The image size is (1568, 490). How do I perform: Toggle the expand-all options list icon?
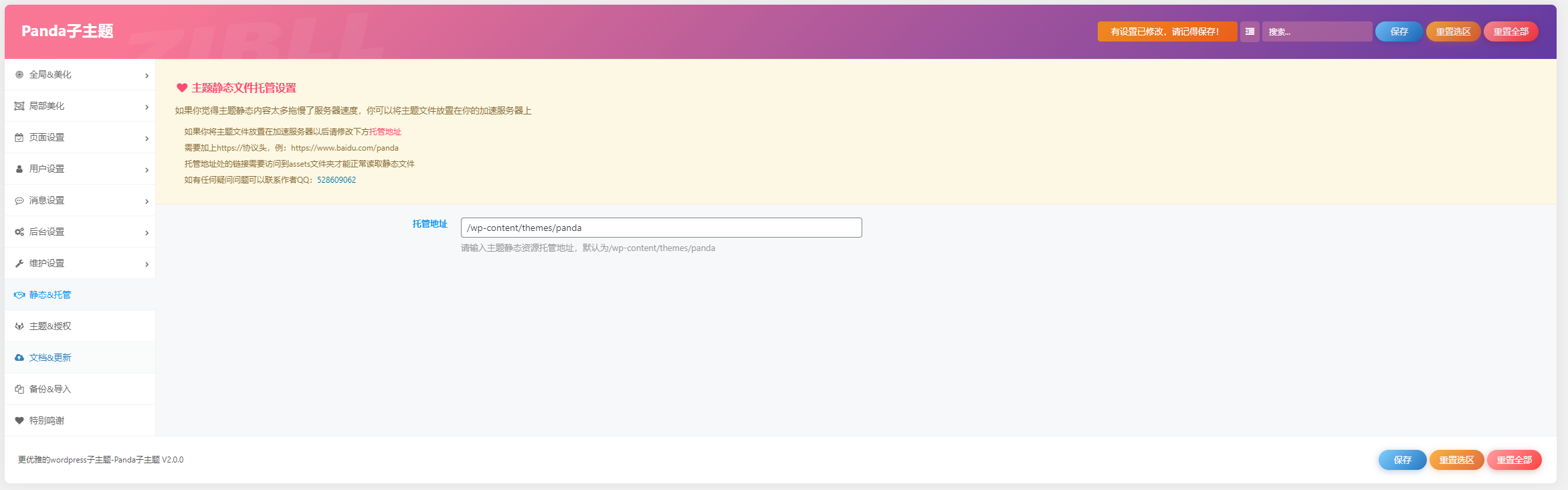[1250, 31]
